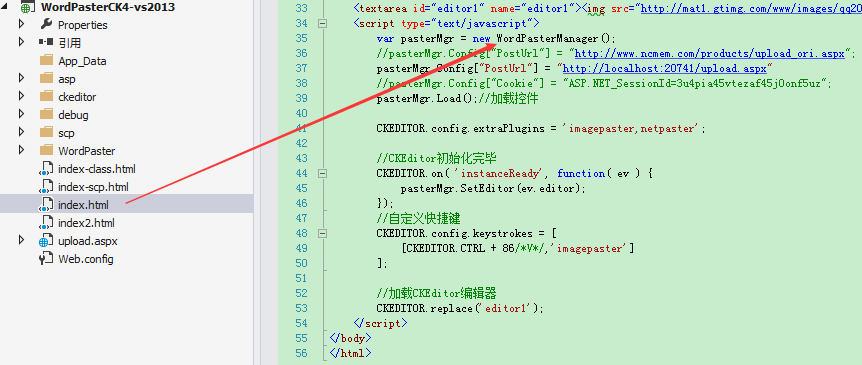
Task: Expand the scp folder
Action: (21, 132)
